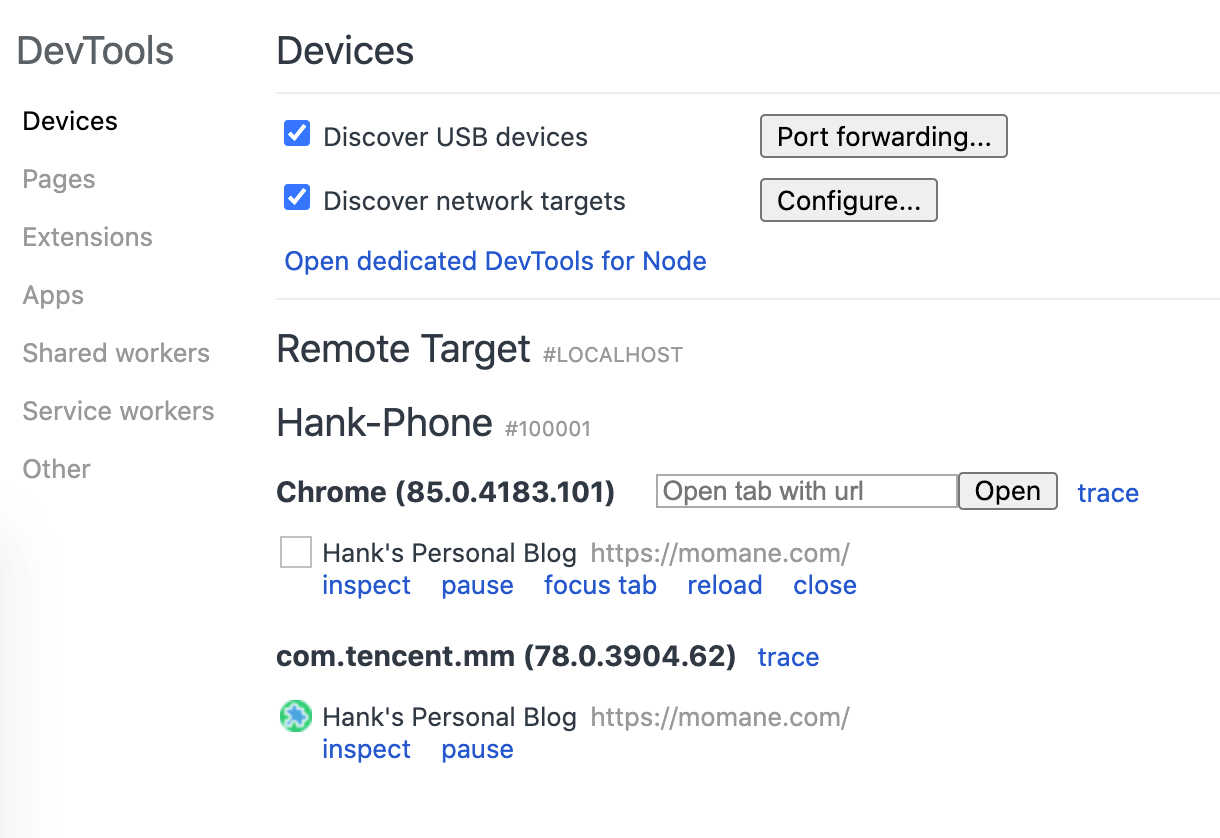Click the blank favicon under Chrome entry
Screen dimensions: 1220x838
296,552
